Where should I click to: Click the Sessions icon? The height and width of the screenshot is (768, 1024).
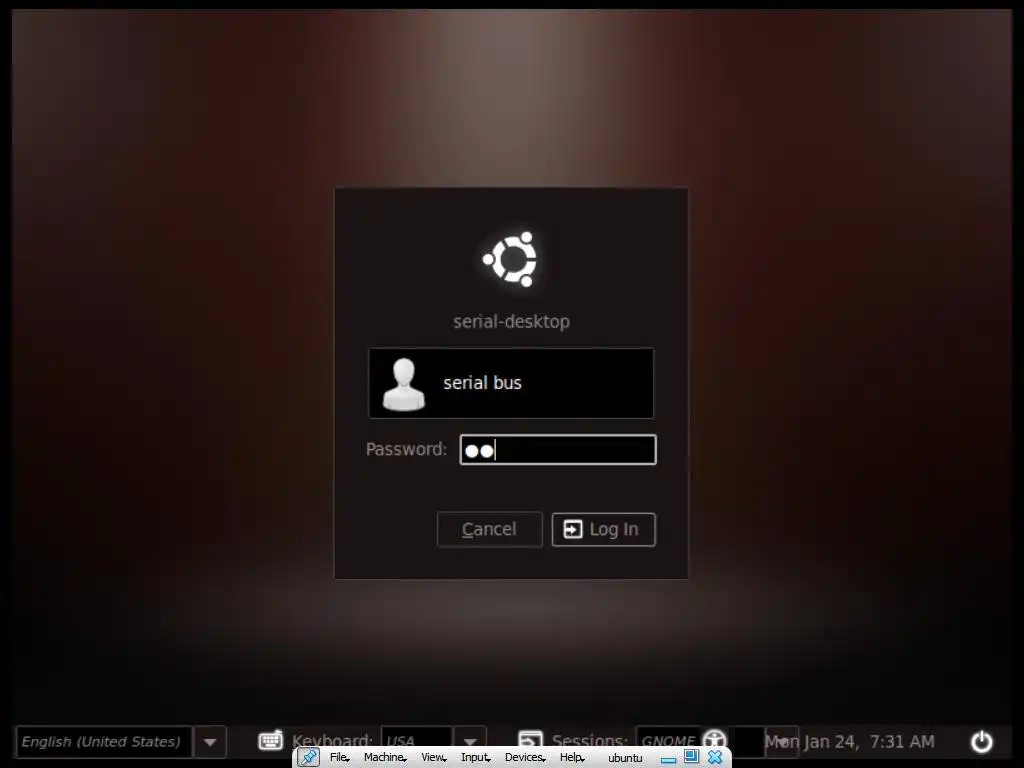pos(530,739)
